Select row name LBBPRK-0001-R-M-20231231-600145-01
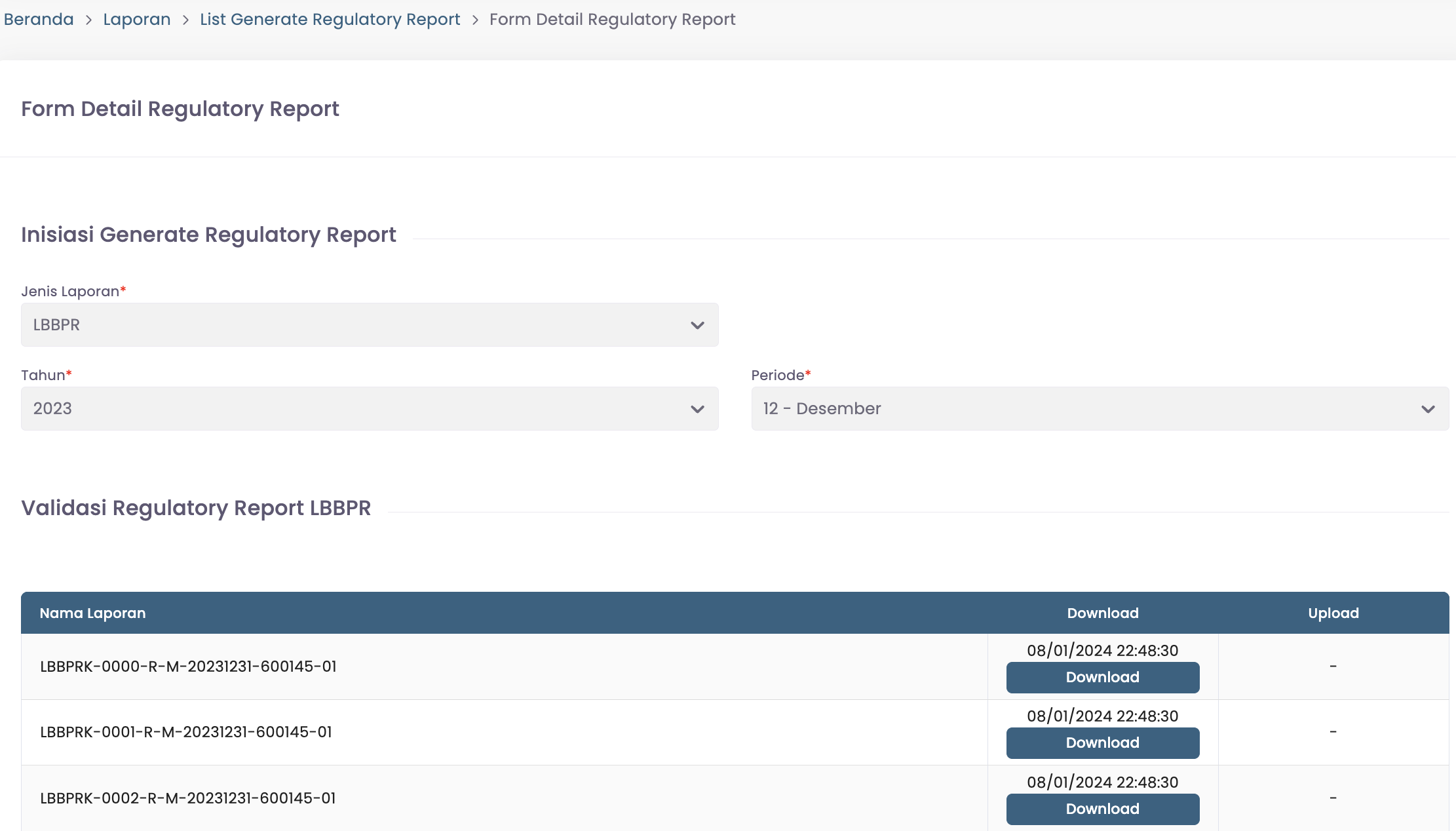 point(186,732)
